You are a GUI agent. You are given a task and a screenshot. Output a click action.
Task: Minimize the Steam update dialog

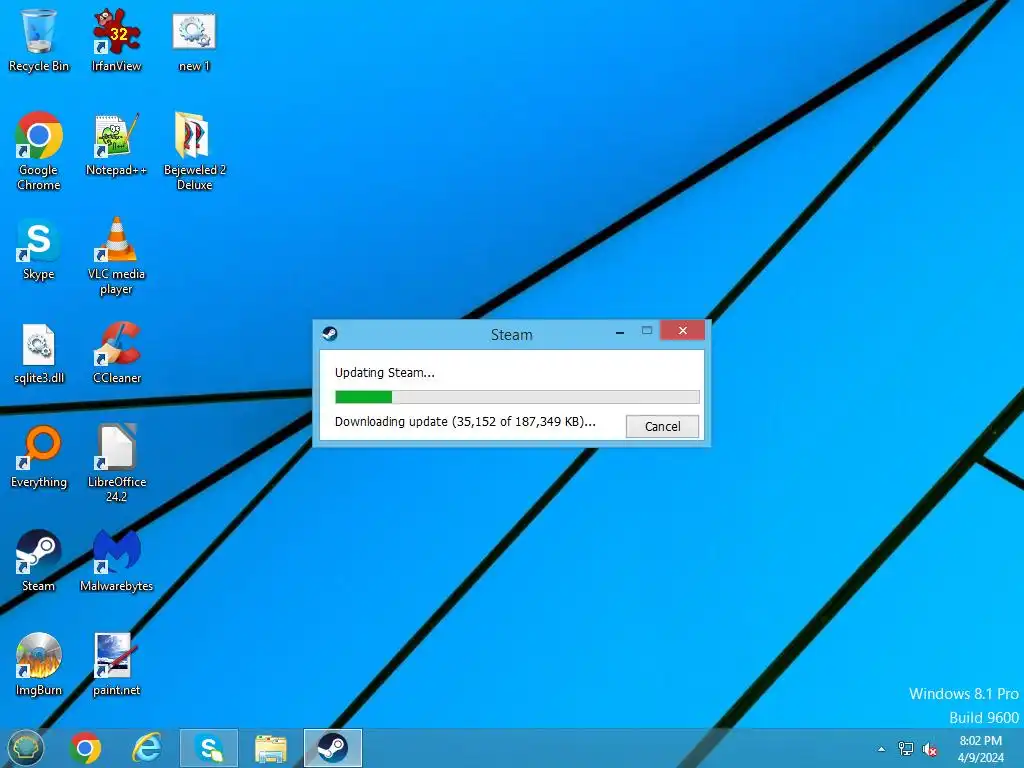click(x=620, y=332)
